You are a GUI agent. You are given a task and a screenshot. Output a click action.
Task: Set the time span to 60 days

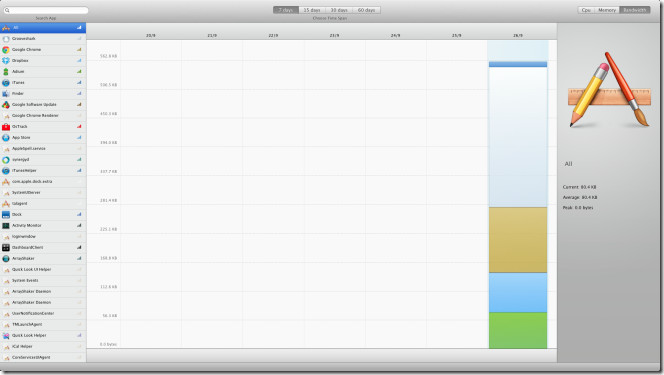click(x=366, y=10)
